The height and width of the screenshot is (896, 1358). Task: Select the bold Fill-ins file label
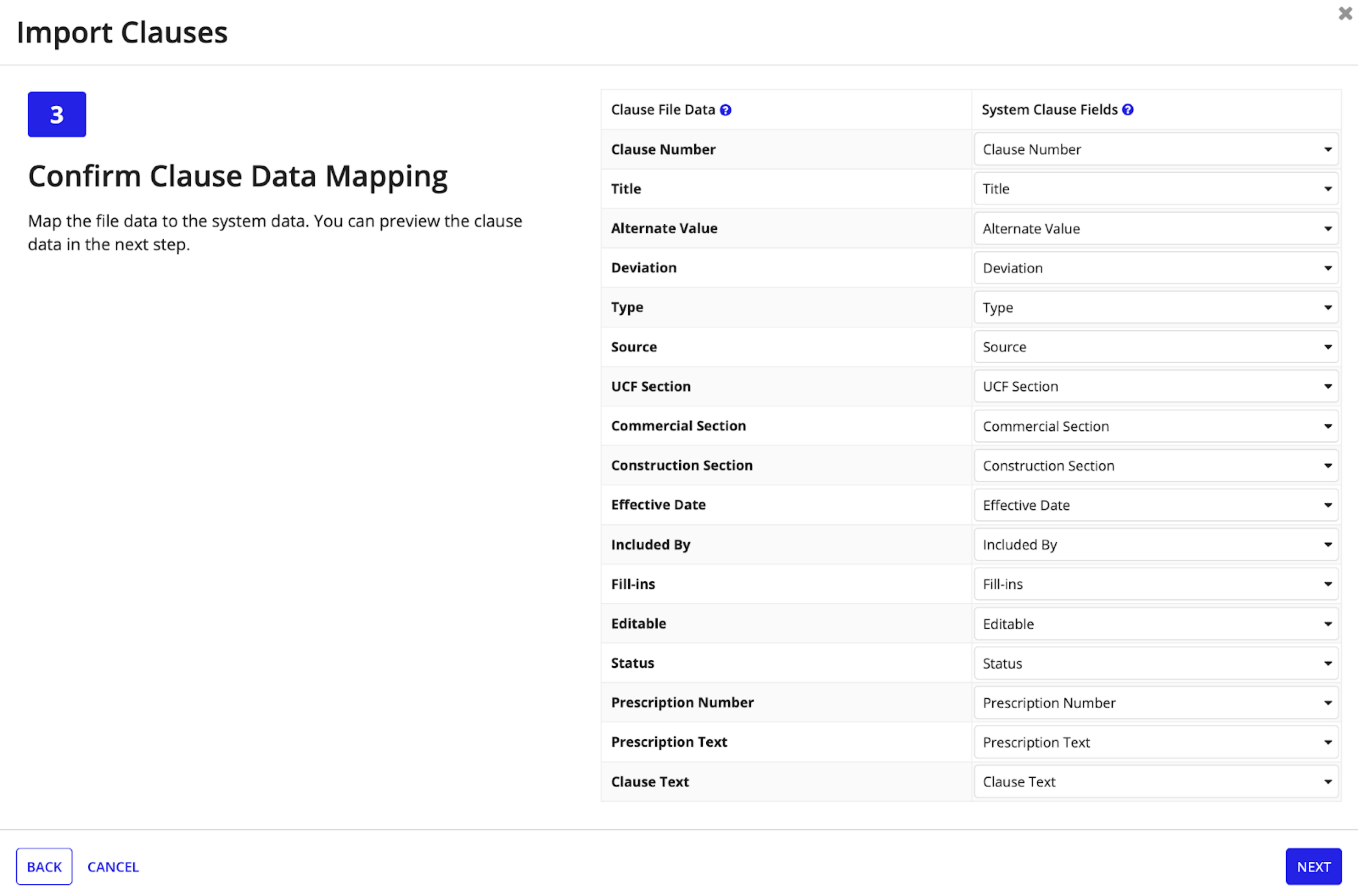pyautogui.click(x=633, y=584)
